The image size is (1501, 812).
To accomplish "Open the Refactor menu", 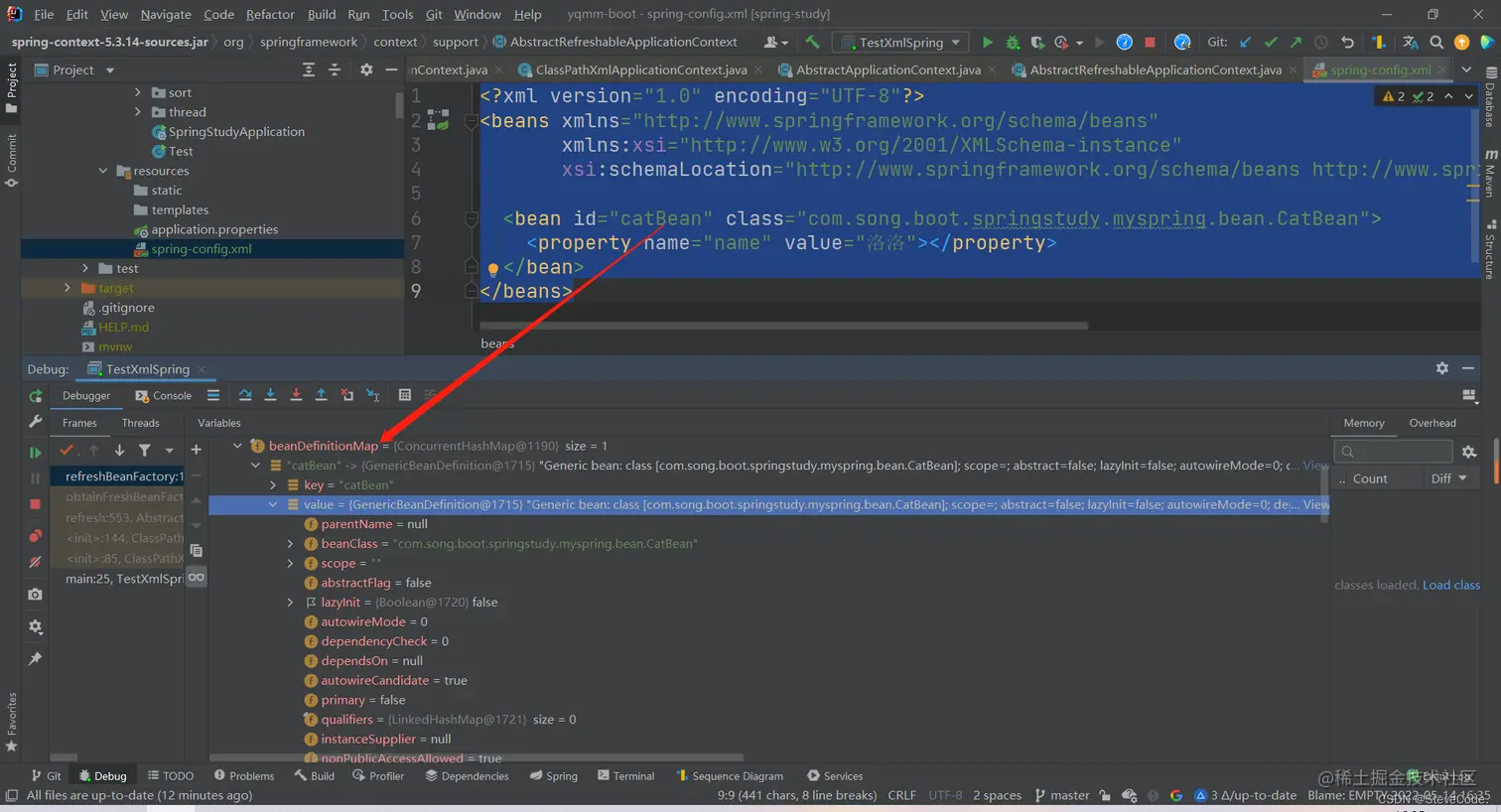I will (x=270, y=14).
